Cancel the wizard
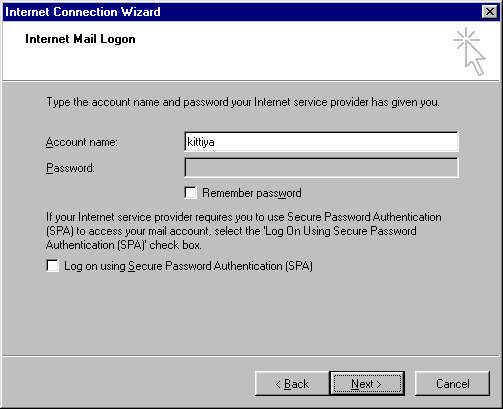The height and width of the screenshot is (409, 503). (x=452, y=384)
